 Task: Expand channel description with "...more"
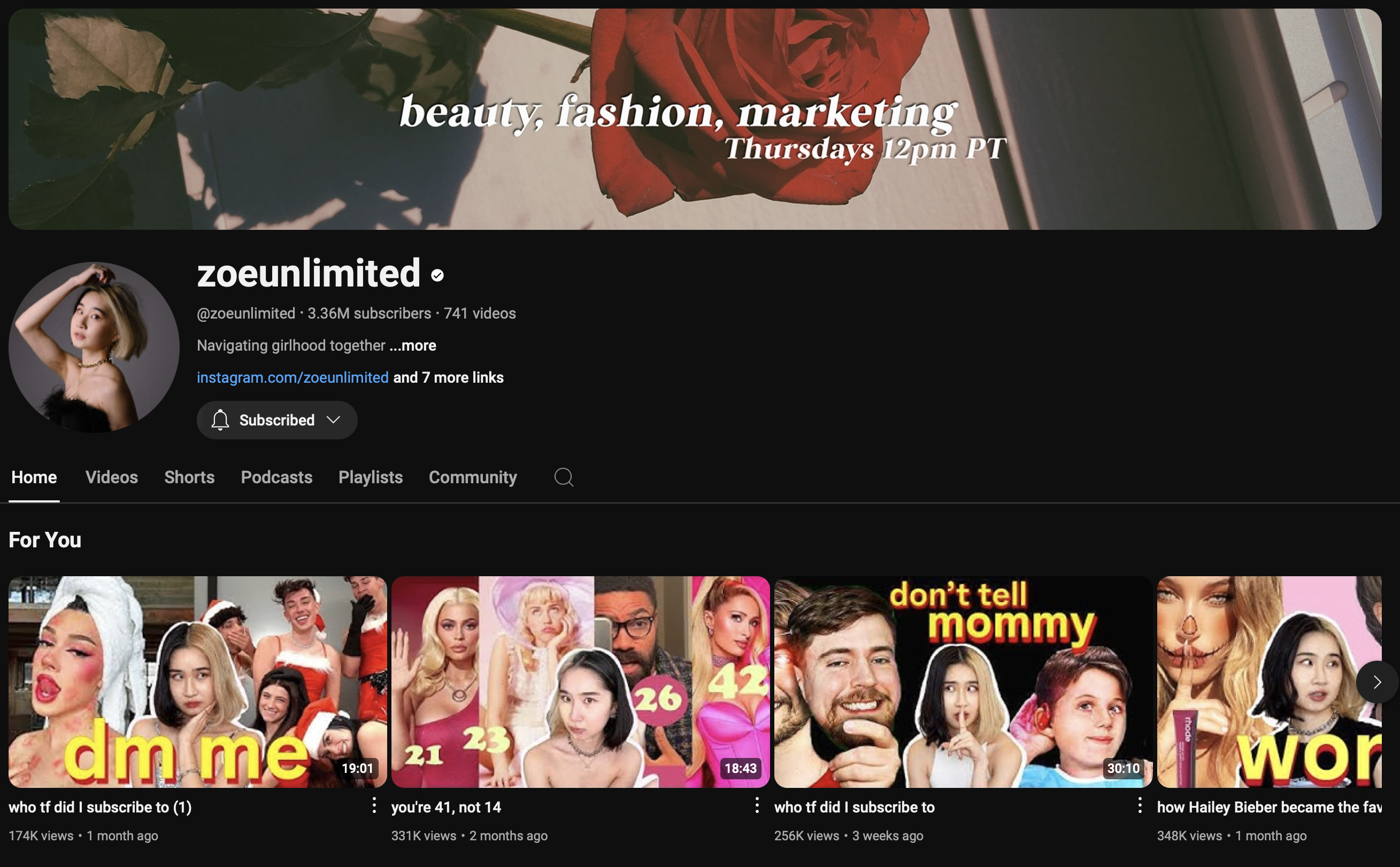click(x=413, y=345)
